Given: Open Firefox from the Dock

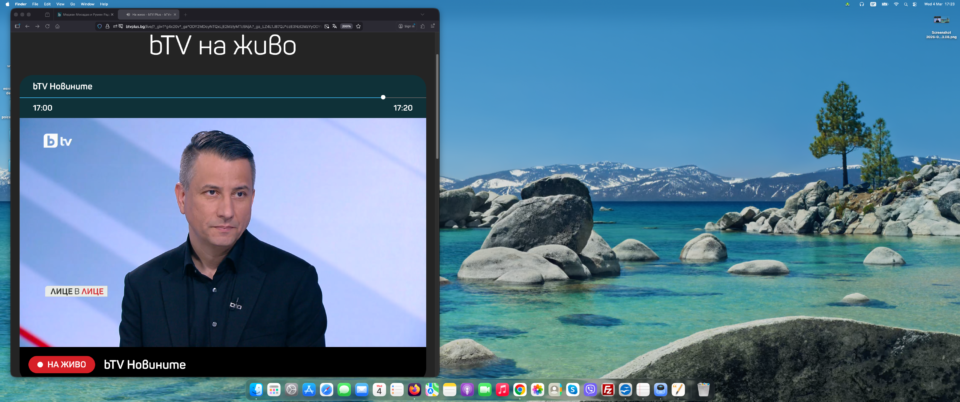Looking at the screenshot, I should (x=415, y=389).
